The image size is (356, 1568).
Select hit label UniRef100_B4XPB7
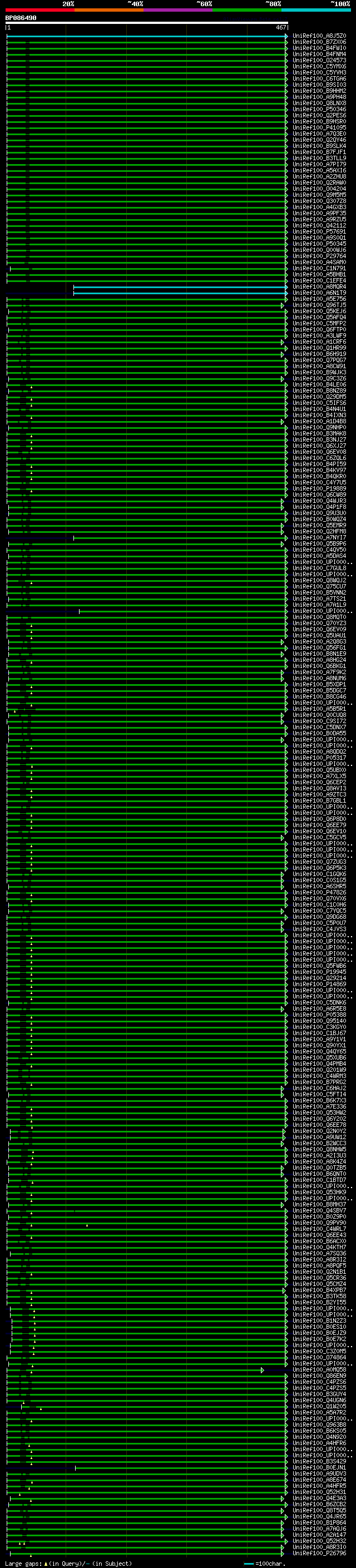pos(319,1290)
